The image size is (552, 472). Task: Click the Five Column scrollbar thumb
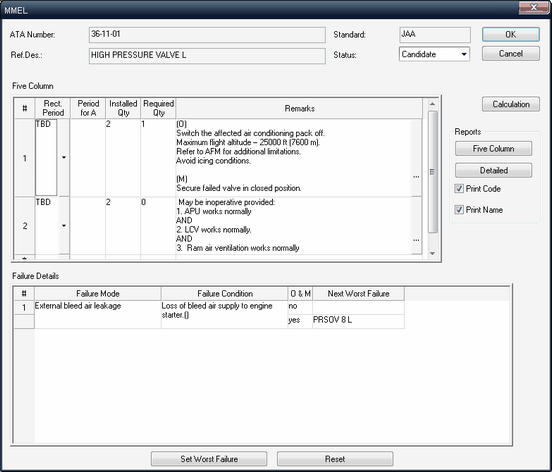click(433, 172)
